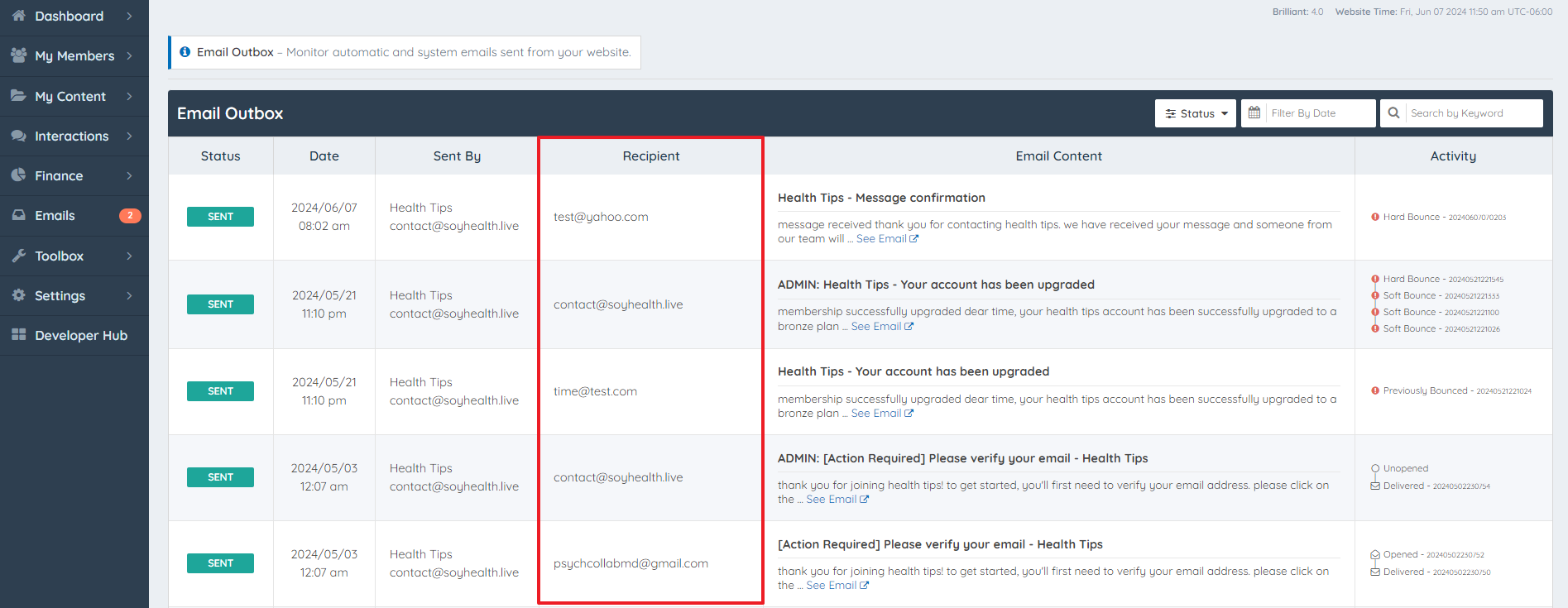Click the calendar icon in date filter
Screen dimensions: 1568x608
1254,113
